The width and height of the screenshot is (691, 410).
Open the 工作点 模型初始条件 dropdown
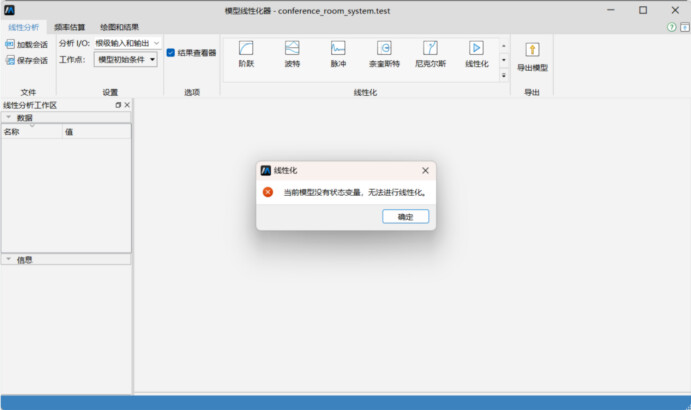126,60
